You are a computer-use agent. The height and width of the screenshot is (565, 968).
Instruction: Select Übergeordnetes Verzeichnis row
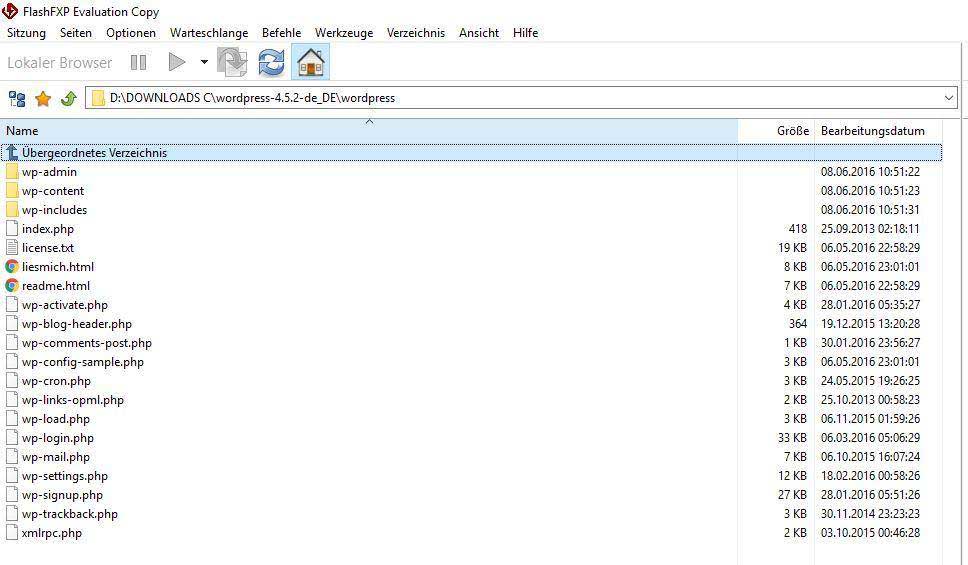point(472,153)
